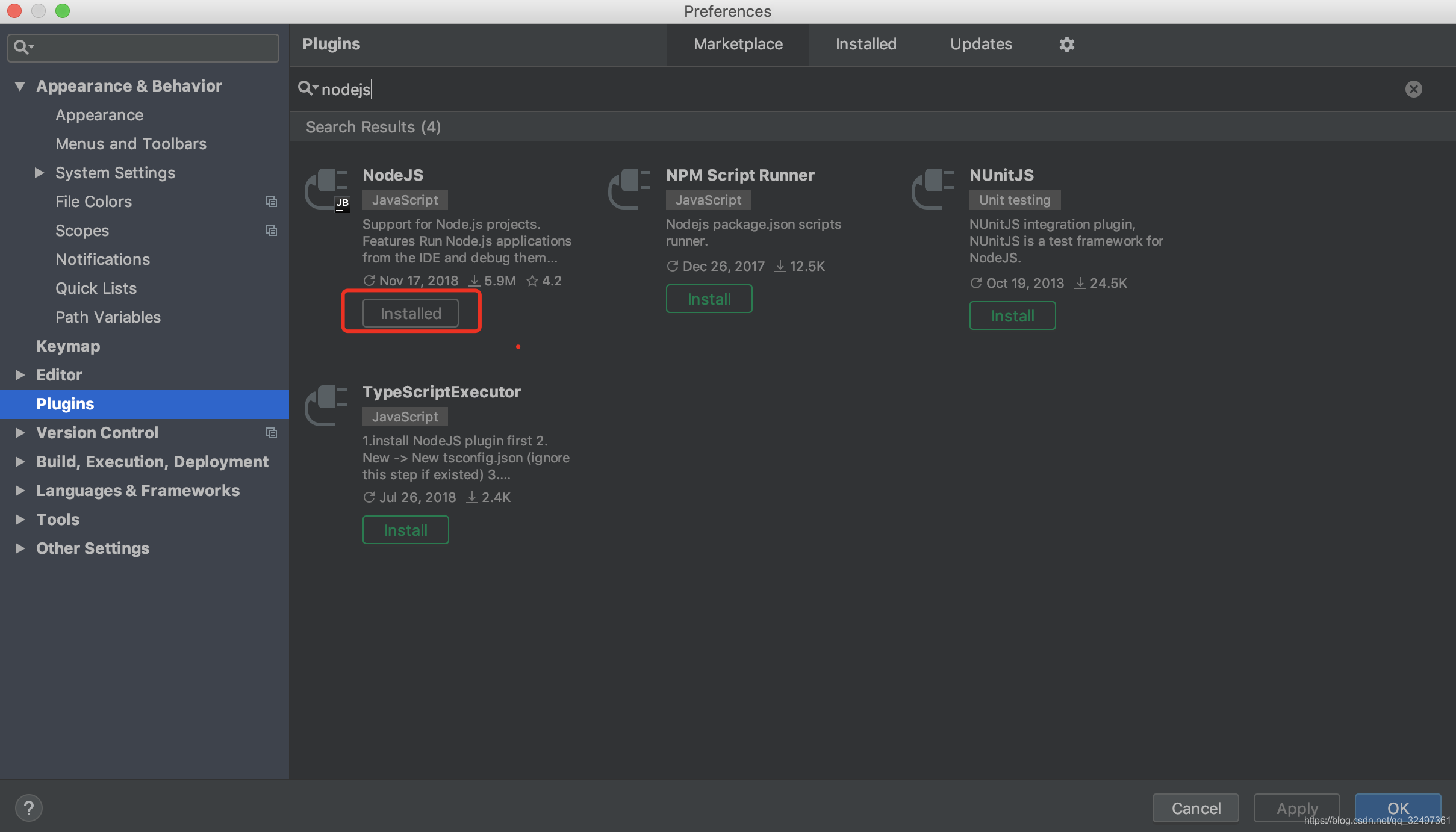This screenshot has height=832, width=1456.
Task: Click the Search Results (4) header
Action: click(373, 127)
